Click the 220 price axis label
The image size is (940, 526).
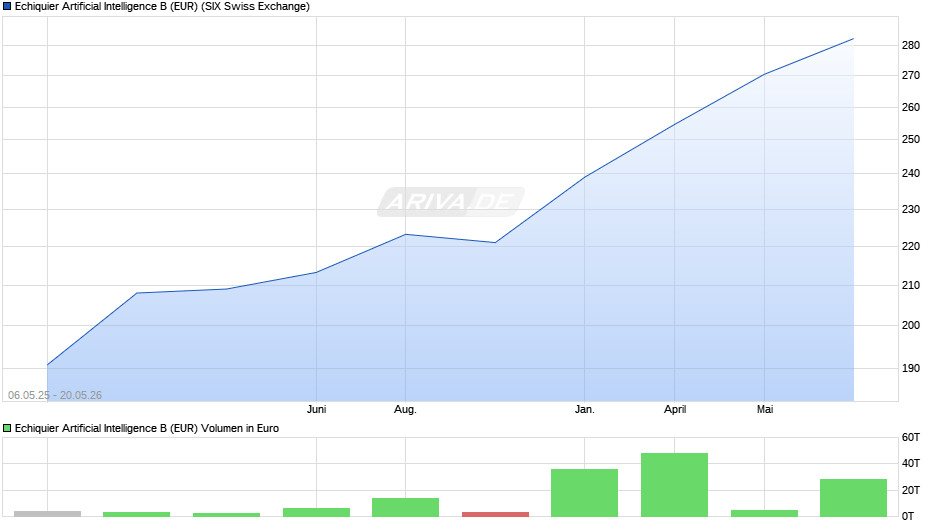(911, 246)
